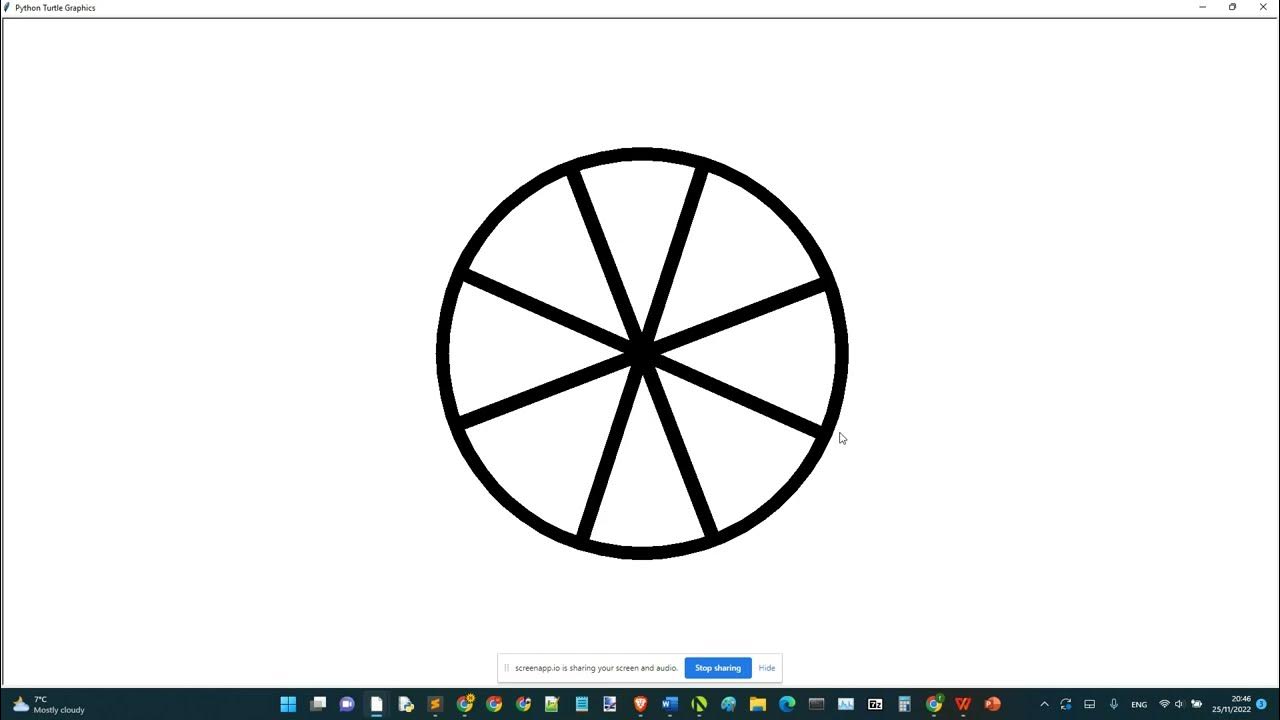Open notification center badge showing 3
The width and height of the screenshot is (1280, 720).
(x=1262, y=704)
